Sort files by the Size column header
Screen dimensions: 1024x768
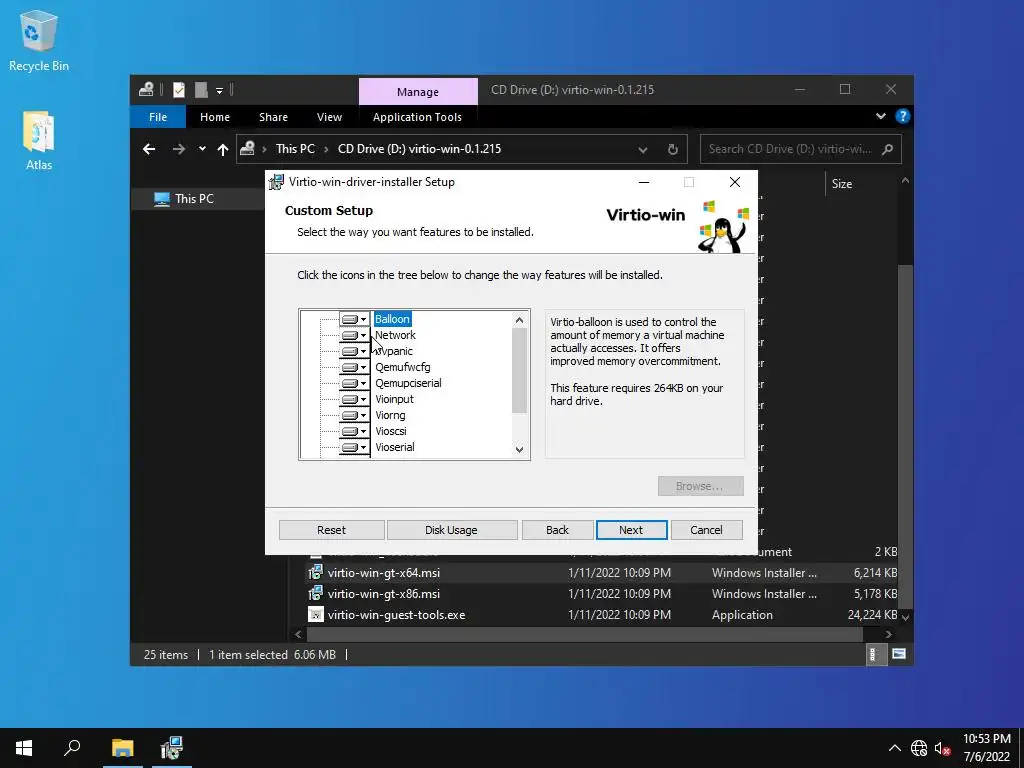point(842,184)
